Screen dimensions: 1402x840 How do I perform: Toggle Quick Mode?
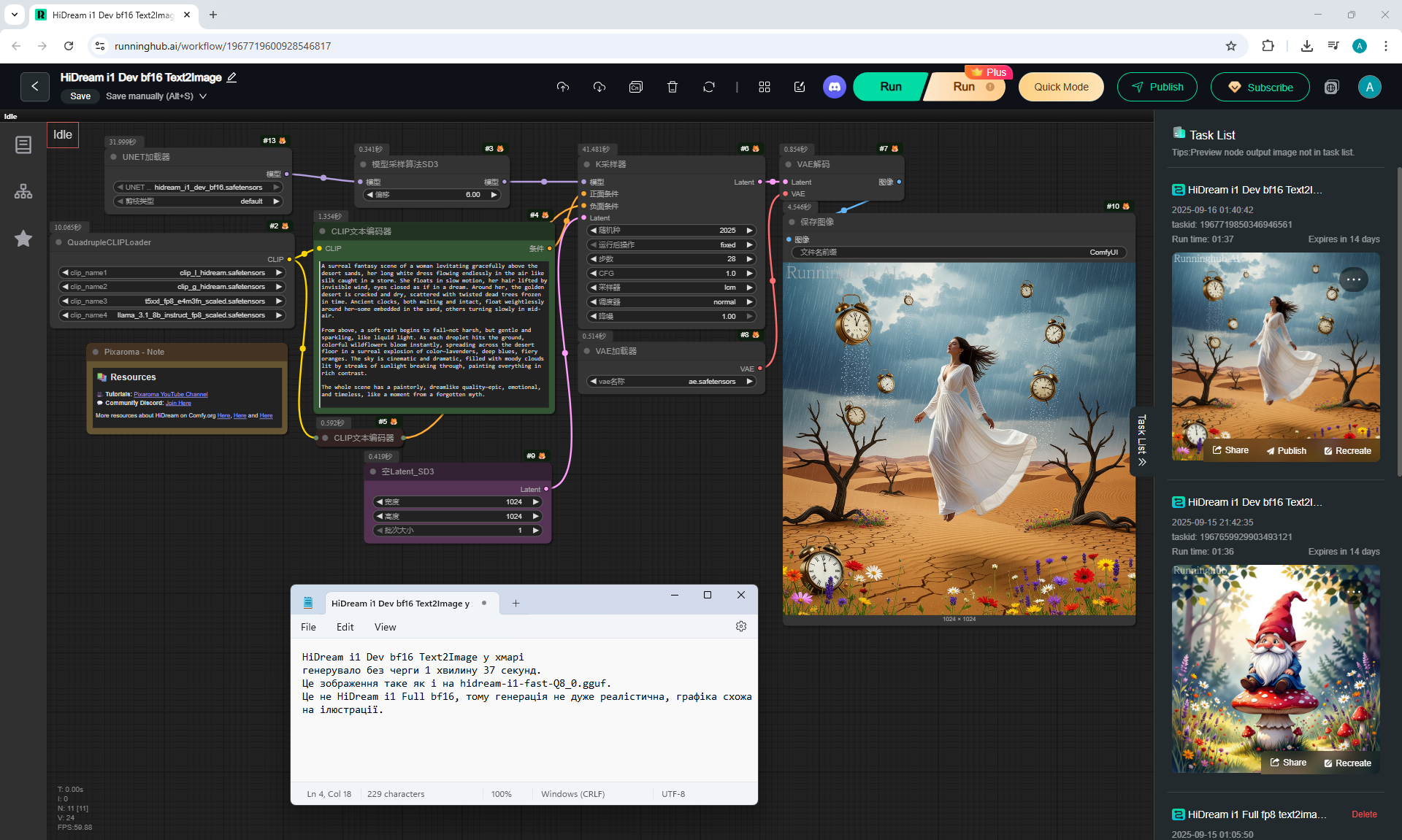click(1060, 87)
